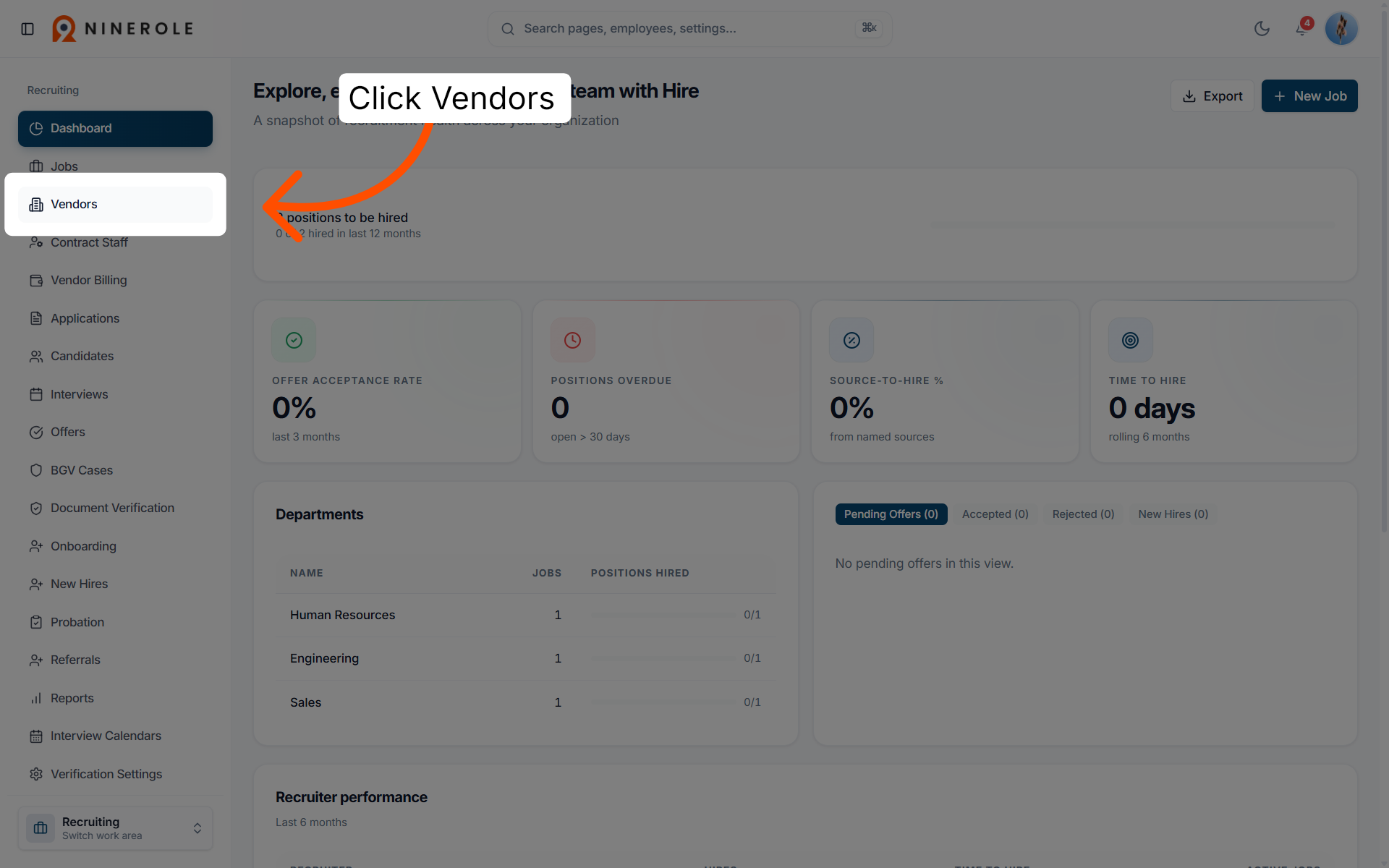Image resolution: width=1389 pixels, height=868 pixels.
Task: Click the Interview Calendars icon
Action: tap(36, 736)
